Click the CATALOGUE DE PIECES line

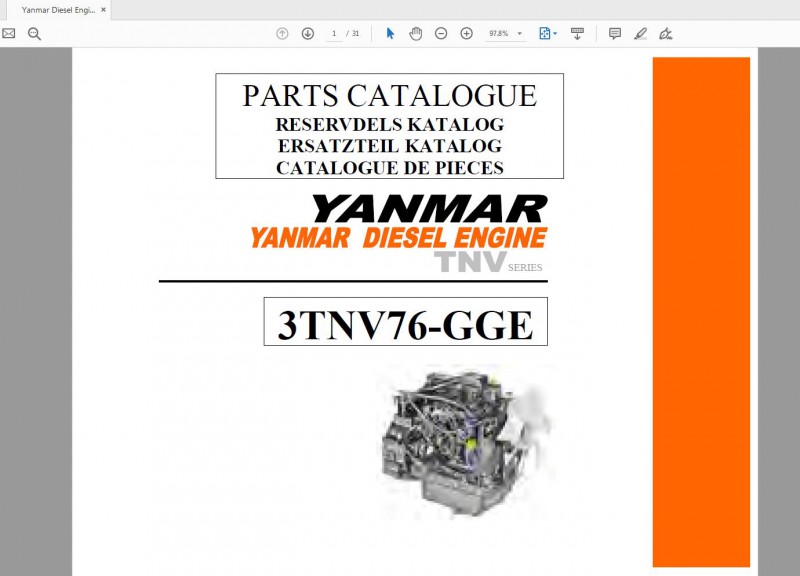tap(390, 167)
